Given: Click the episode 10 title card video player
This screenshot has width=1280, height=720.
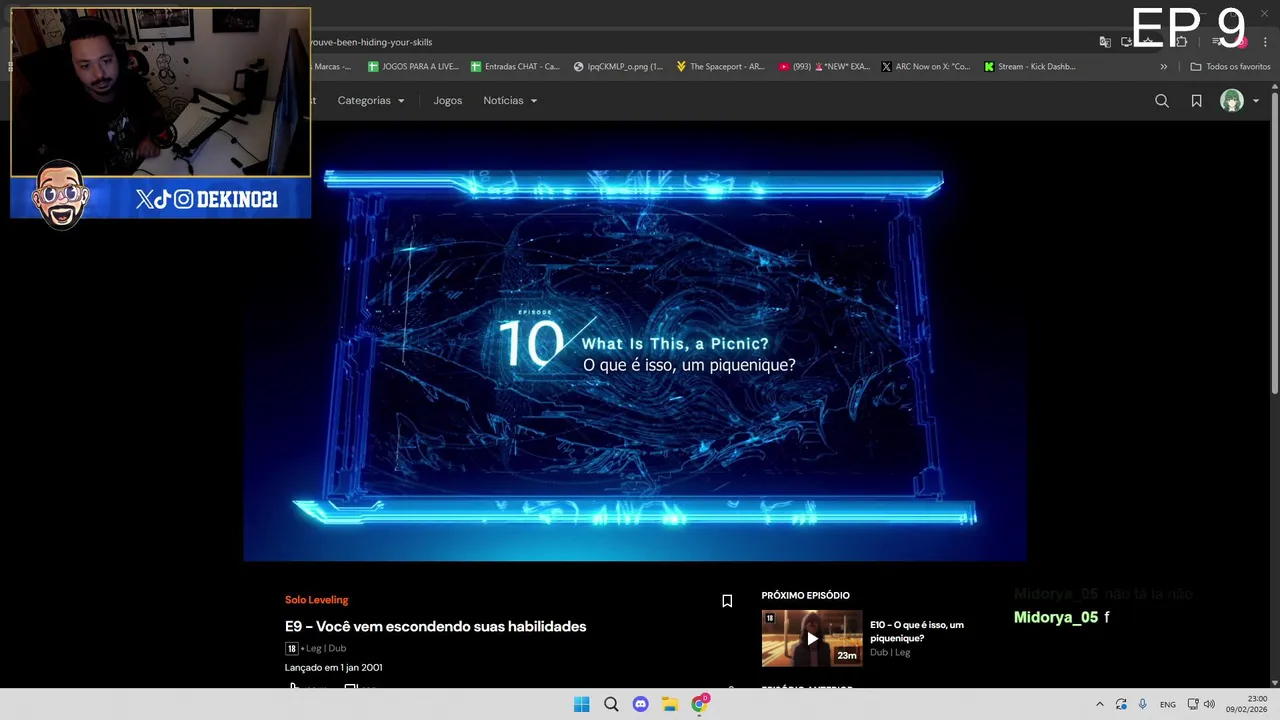Looking at the screenshot, I should click(635, 341).
